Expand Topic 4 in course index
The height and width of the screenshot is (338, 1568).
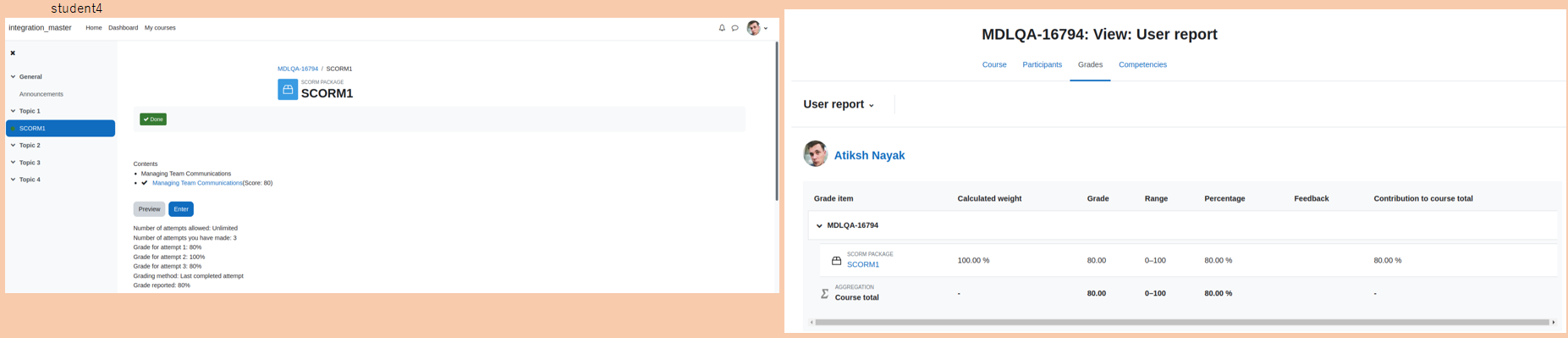(13, 180)
